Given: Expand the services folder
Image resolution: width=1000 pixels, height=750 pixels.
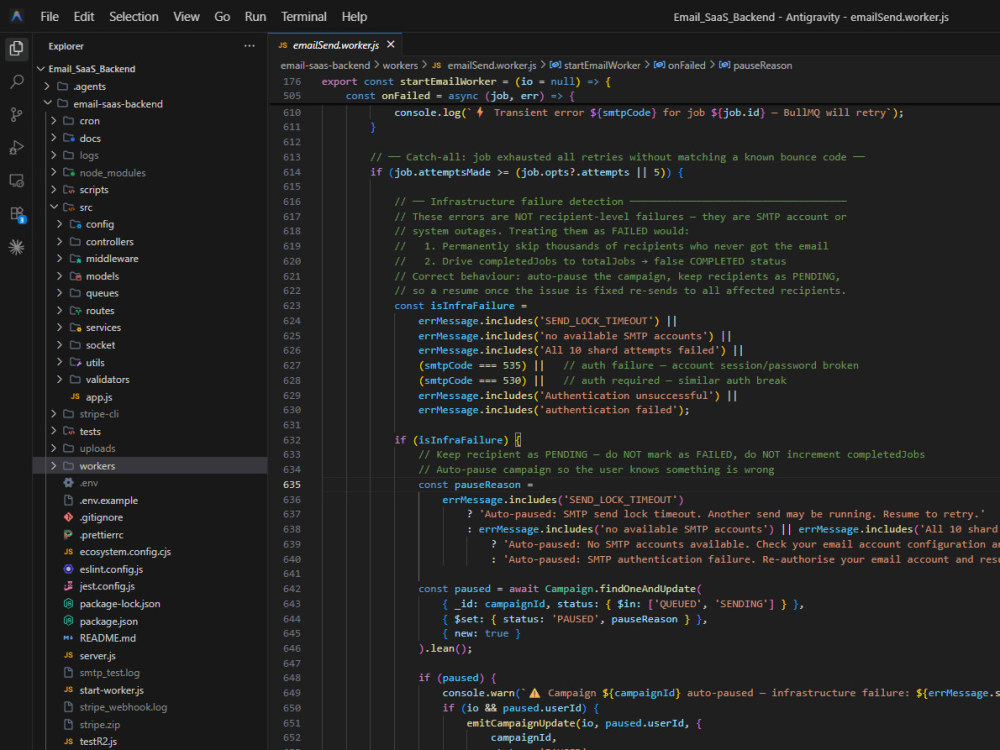Looking at the screenshot, I should click(x=103, y=327).
